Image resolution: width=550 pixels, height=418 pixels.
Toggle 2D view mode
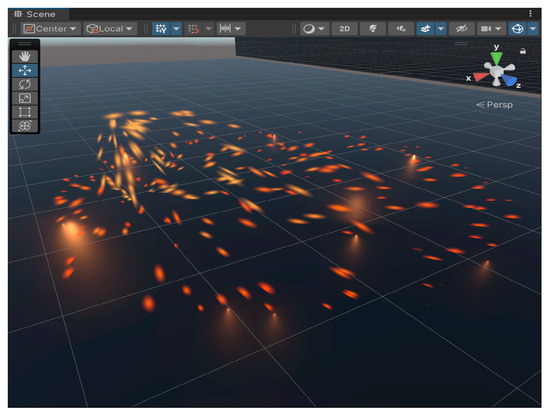click(344, 29)
